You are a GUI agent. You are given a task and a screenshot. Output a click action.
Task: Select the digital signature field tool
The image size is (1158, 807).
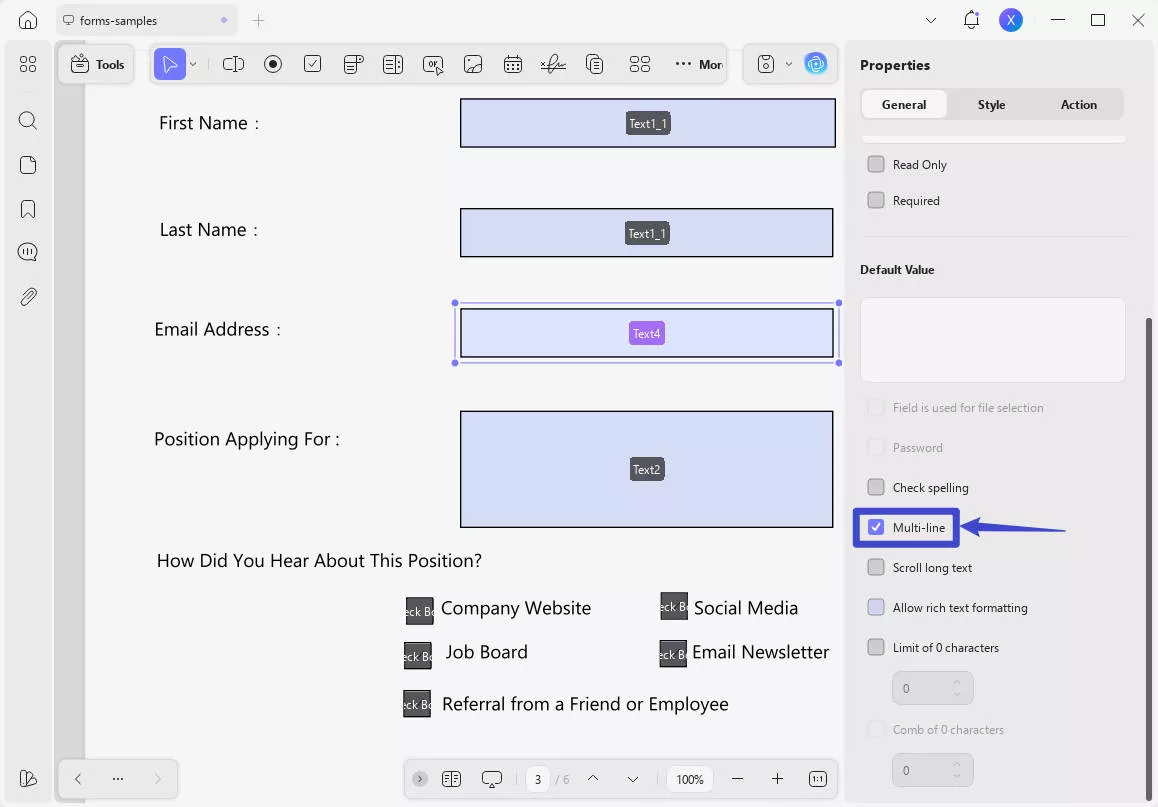(553, 63)
